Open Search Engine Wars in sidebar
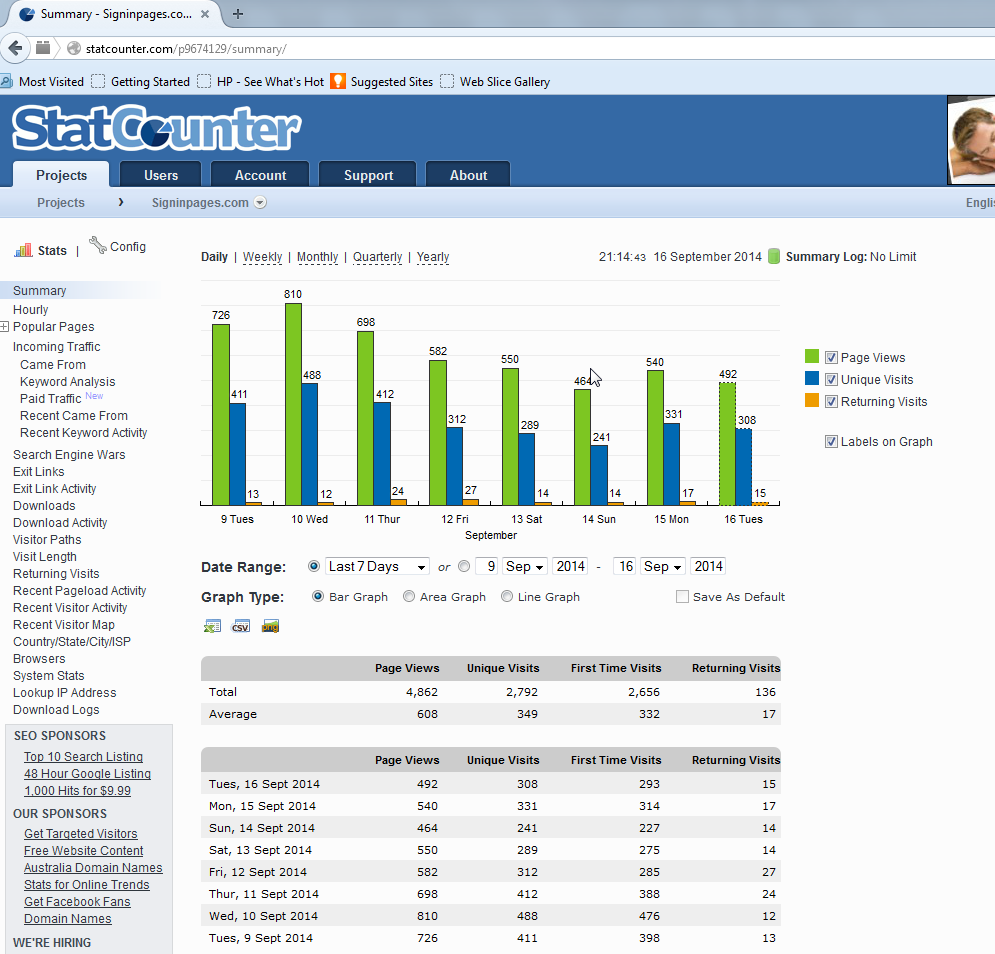 tap(69, 454)
